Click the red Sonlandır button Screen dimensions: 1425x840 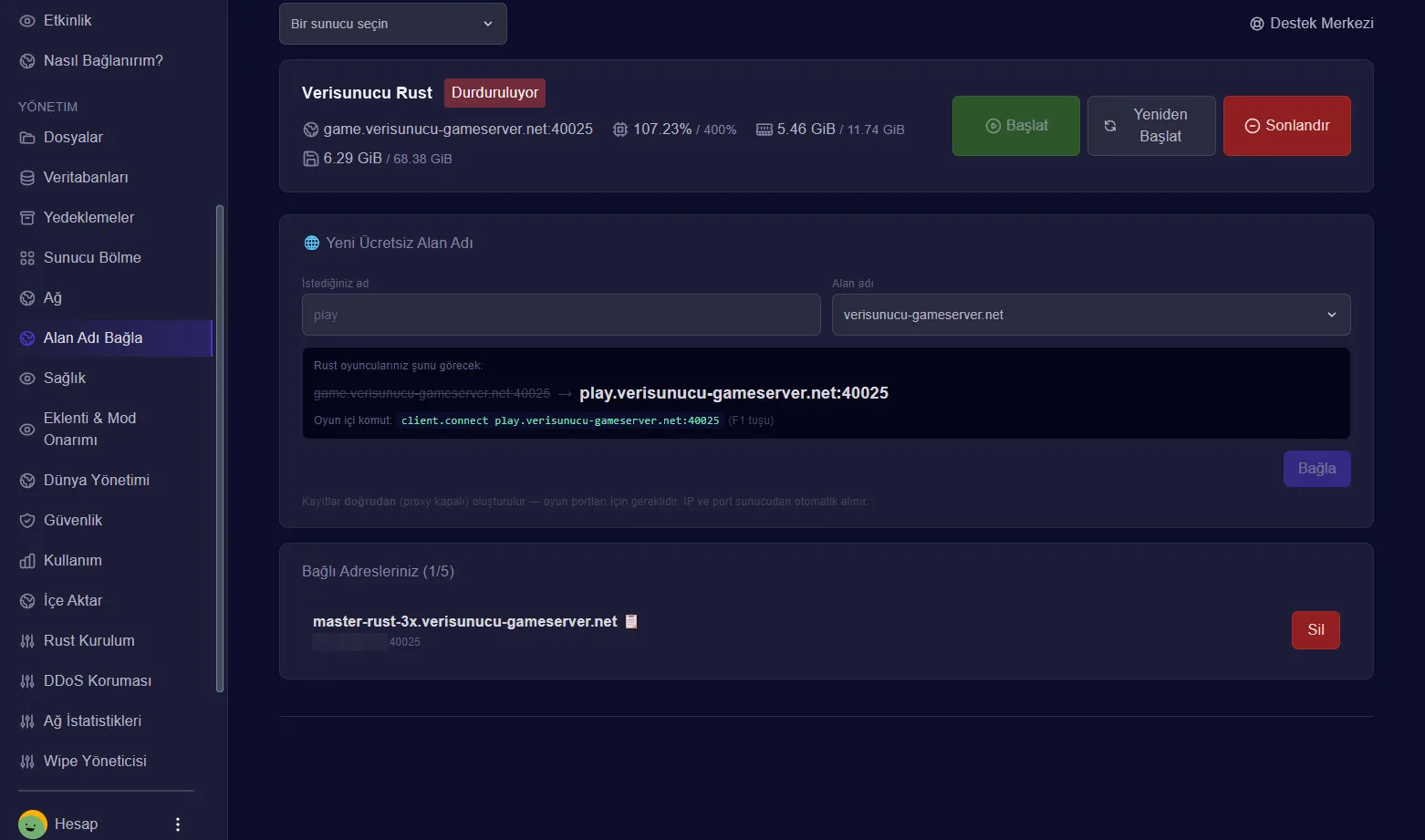tap(1287, 126)
